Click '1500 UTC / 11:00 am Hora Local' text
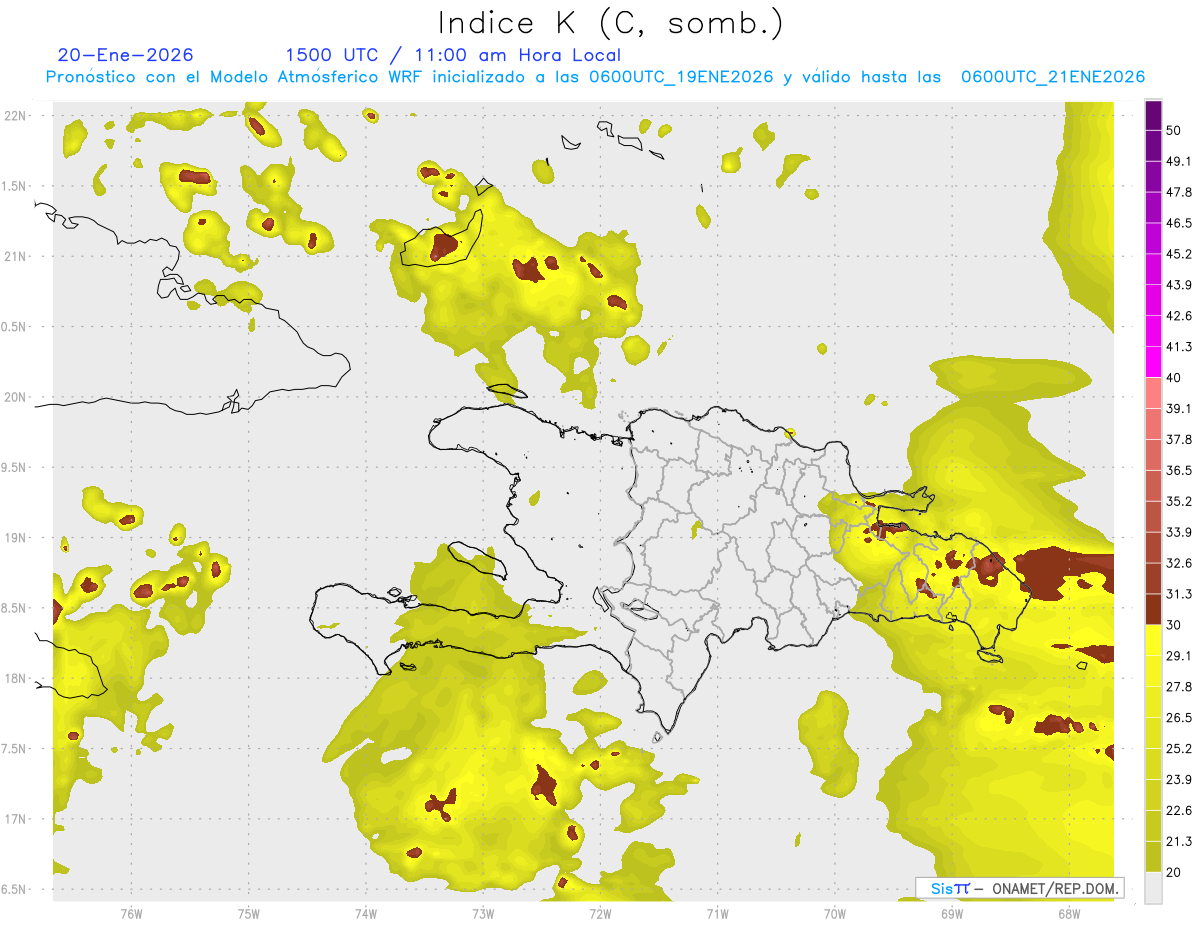1200x927 pixels. (x=452, y=55)
